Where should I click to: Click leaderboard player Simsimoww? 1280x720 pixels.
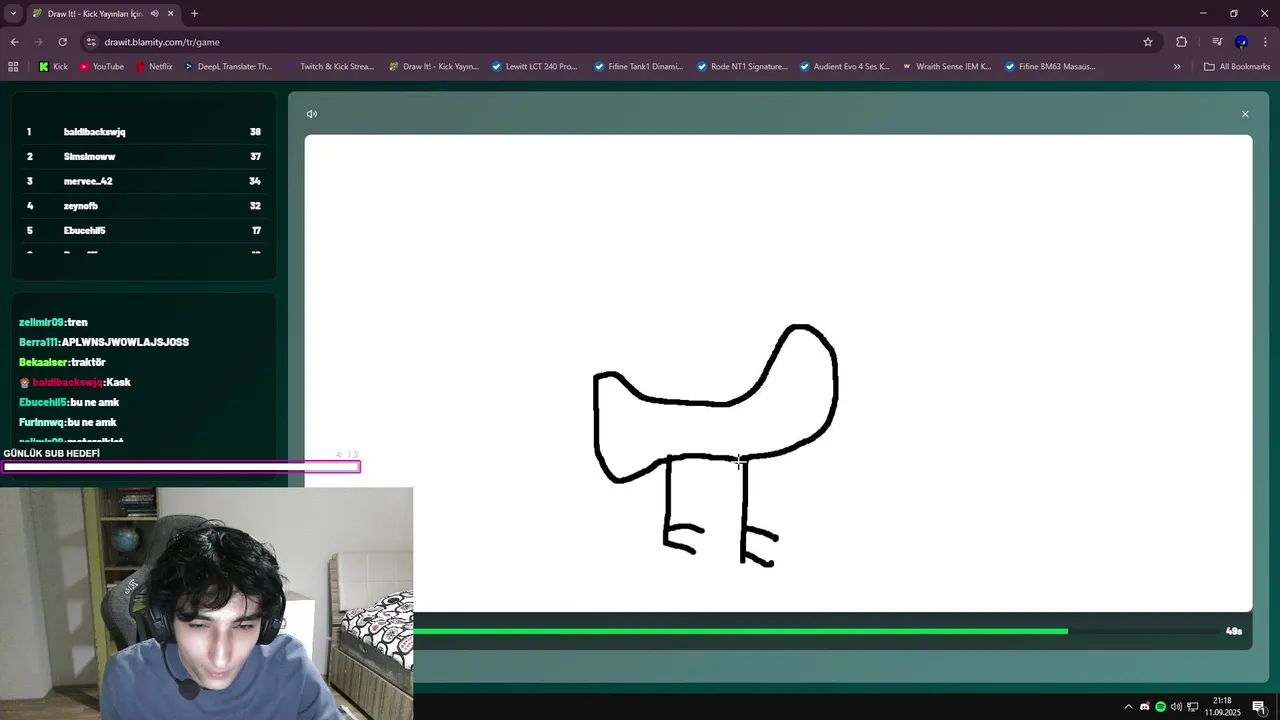point(89,157)
